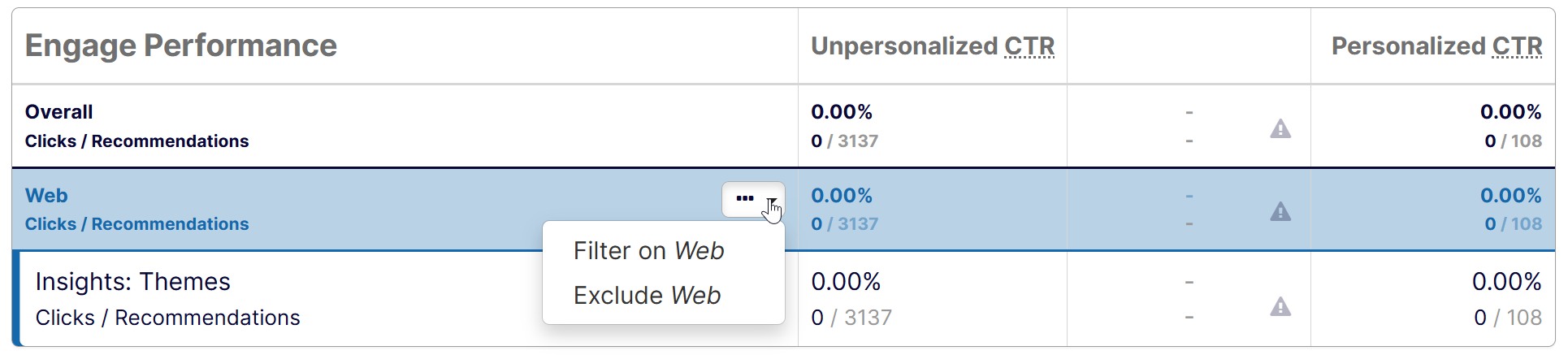Click "Clicks / Recommendations" under Web

pos(136,224)
